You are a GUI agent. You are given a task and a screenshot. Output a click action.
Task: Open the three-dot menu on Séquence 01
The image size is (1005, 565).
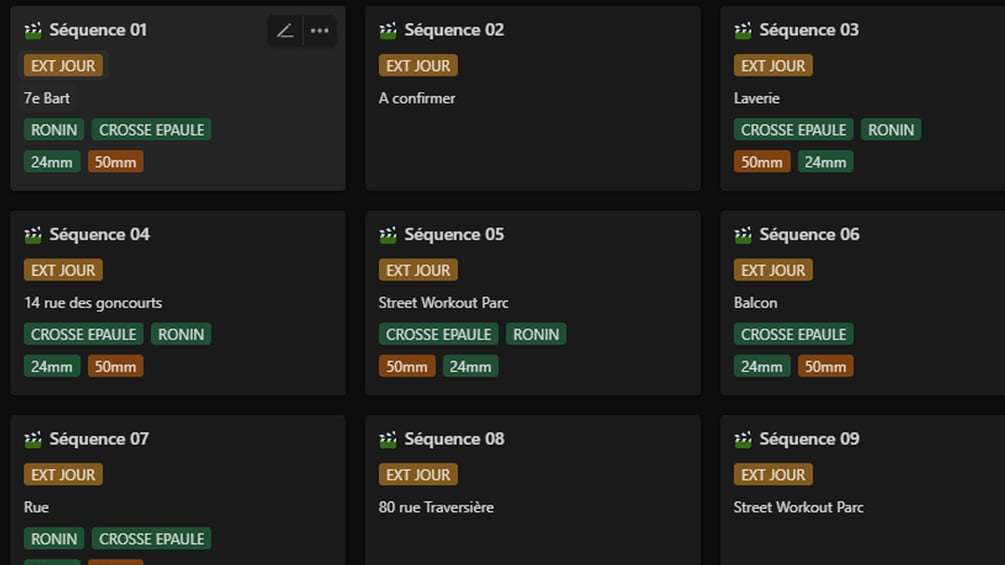319,31
